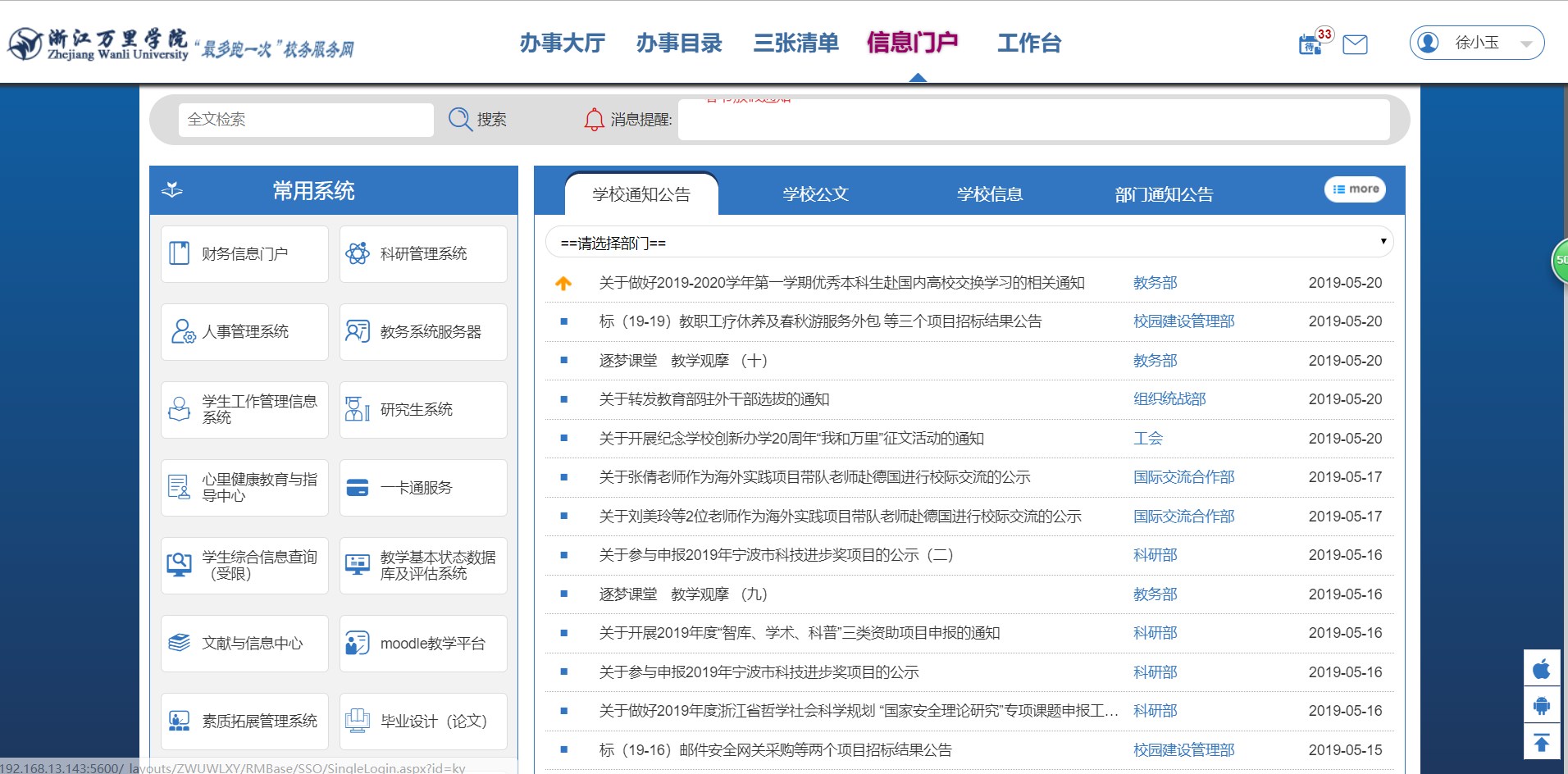Open the Apple iOS app download icon
The image size is (1568, 774).
pos(1542,668)
